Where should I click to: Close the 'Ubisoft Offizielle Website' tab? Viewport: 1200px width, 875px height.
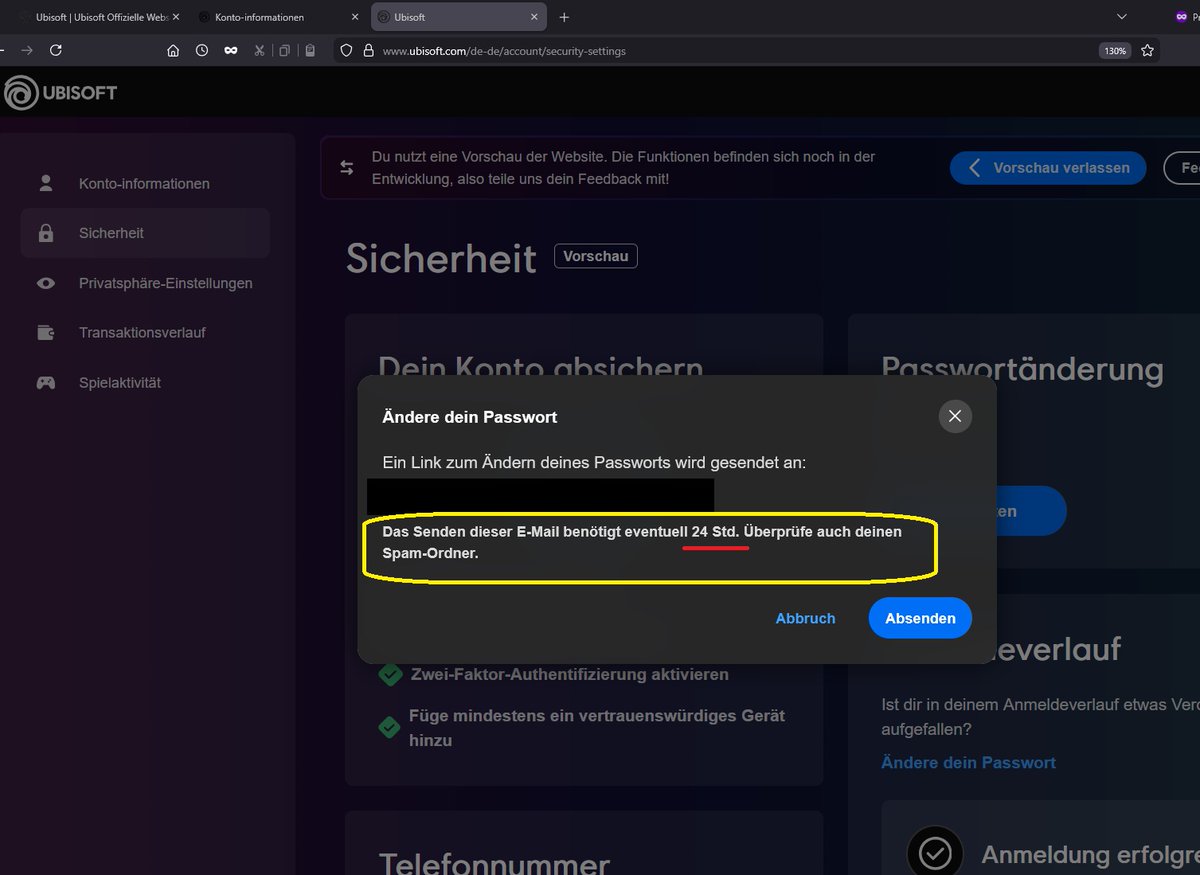pyautogui.click(x=176, y=17)
